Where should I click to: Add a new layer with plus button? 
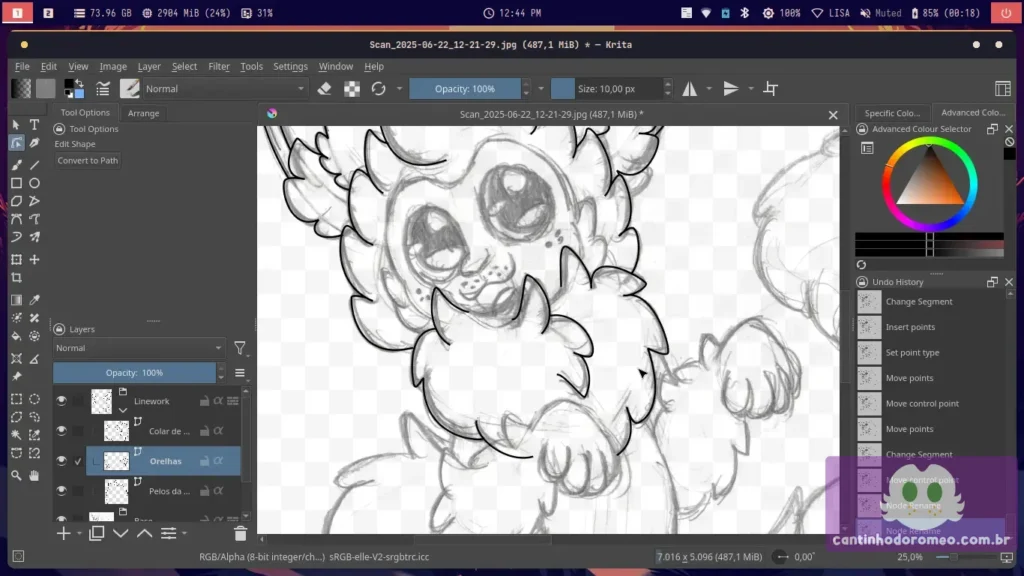pyautogui.click(x=63, y=534)
